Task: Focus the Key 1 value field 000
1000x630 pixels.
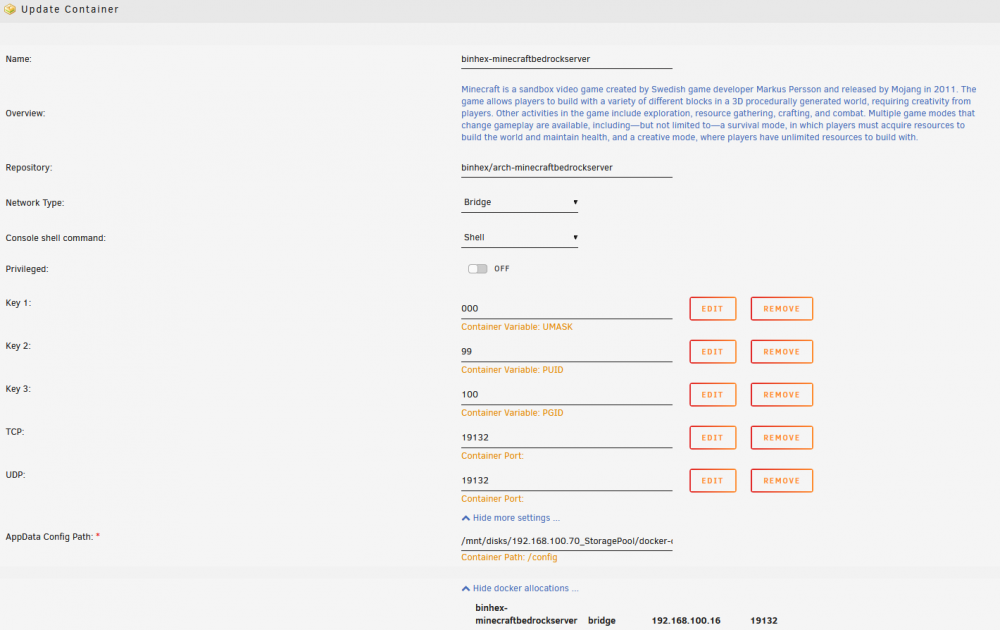Action: 566,309
